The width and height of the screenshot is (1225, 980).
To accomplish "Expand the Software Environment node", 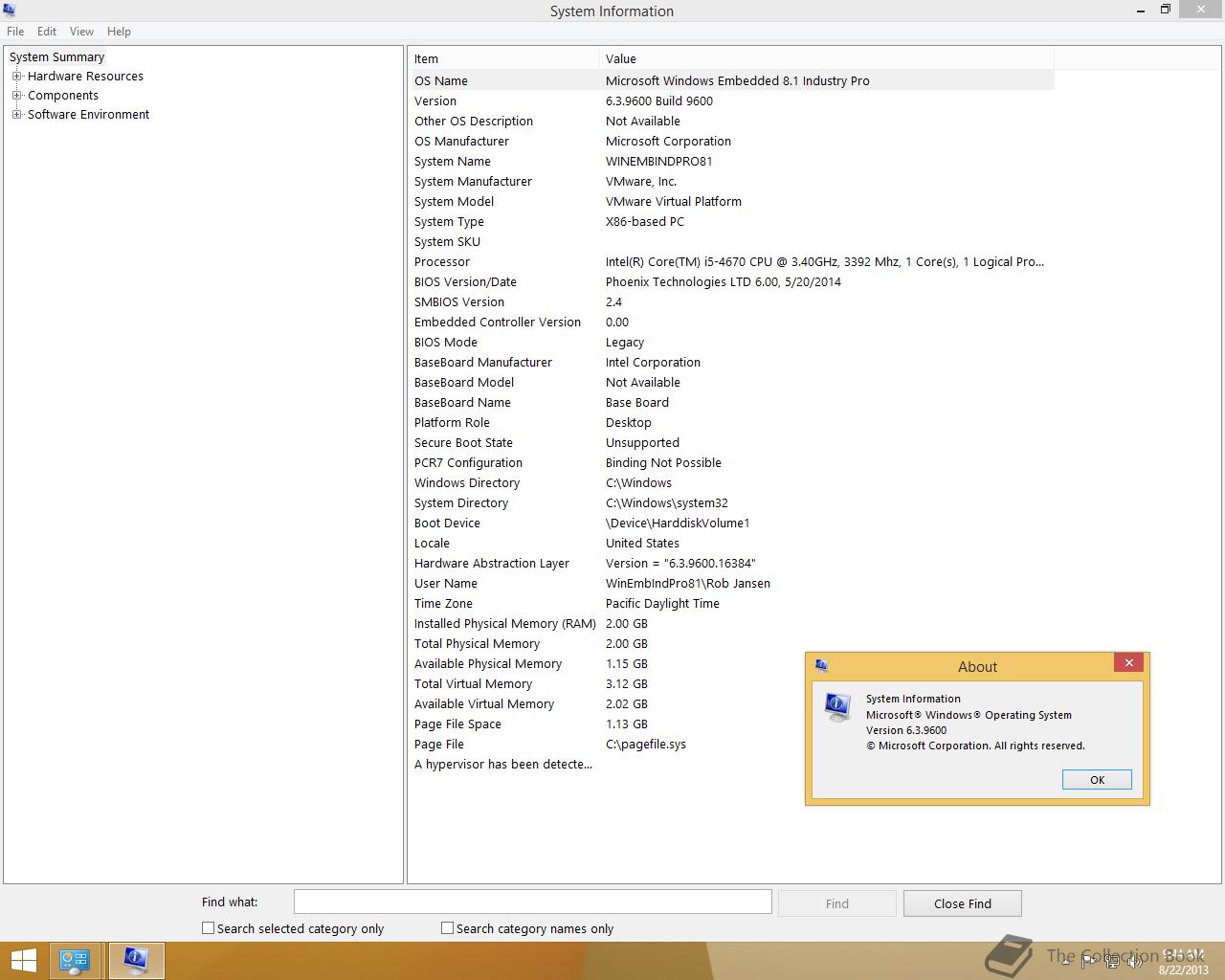I will click(x=16, y=115).
